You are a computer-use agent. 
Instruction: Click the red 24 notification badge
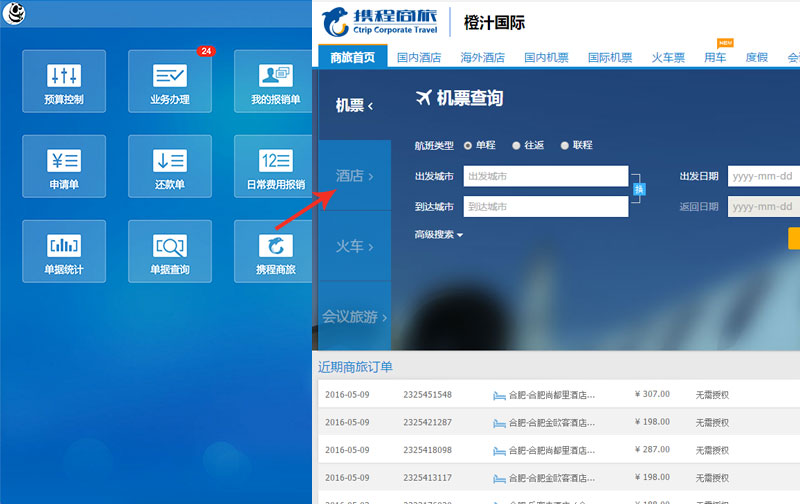pyautogui.click(x=206, y=51)
